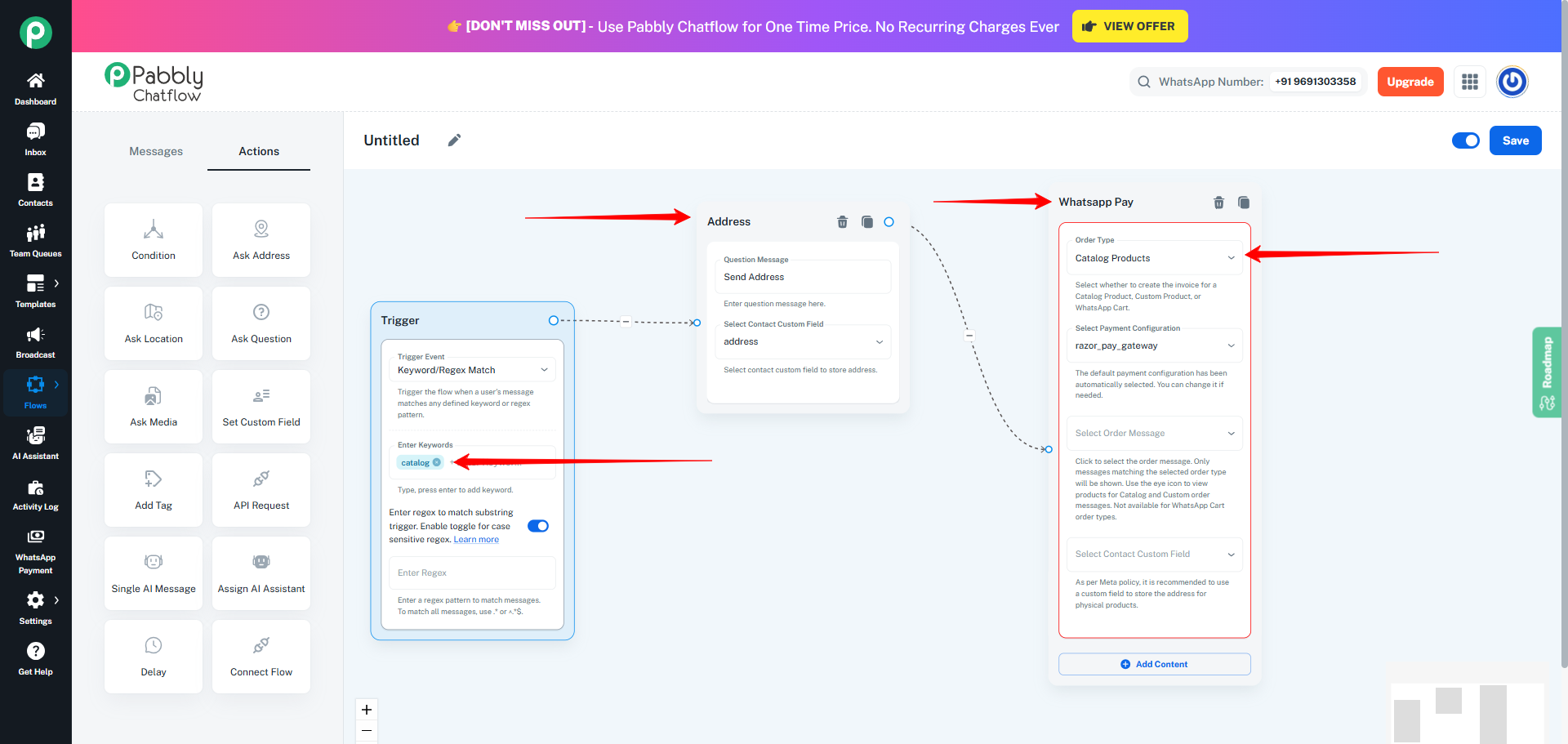The height and width of the screenshot is (744, 1568).
Task: Click Add Content in Whatsapp Pay
Action: [x=1155, y=664]
